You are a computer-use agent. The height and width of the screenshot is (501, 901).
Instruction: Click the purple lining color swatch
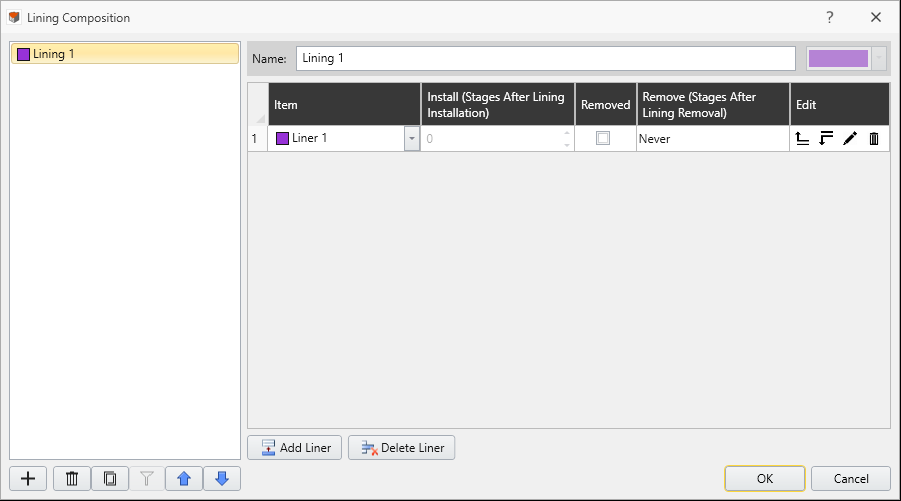click(x=838, y=58)
